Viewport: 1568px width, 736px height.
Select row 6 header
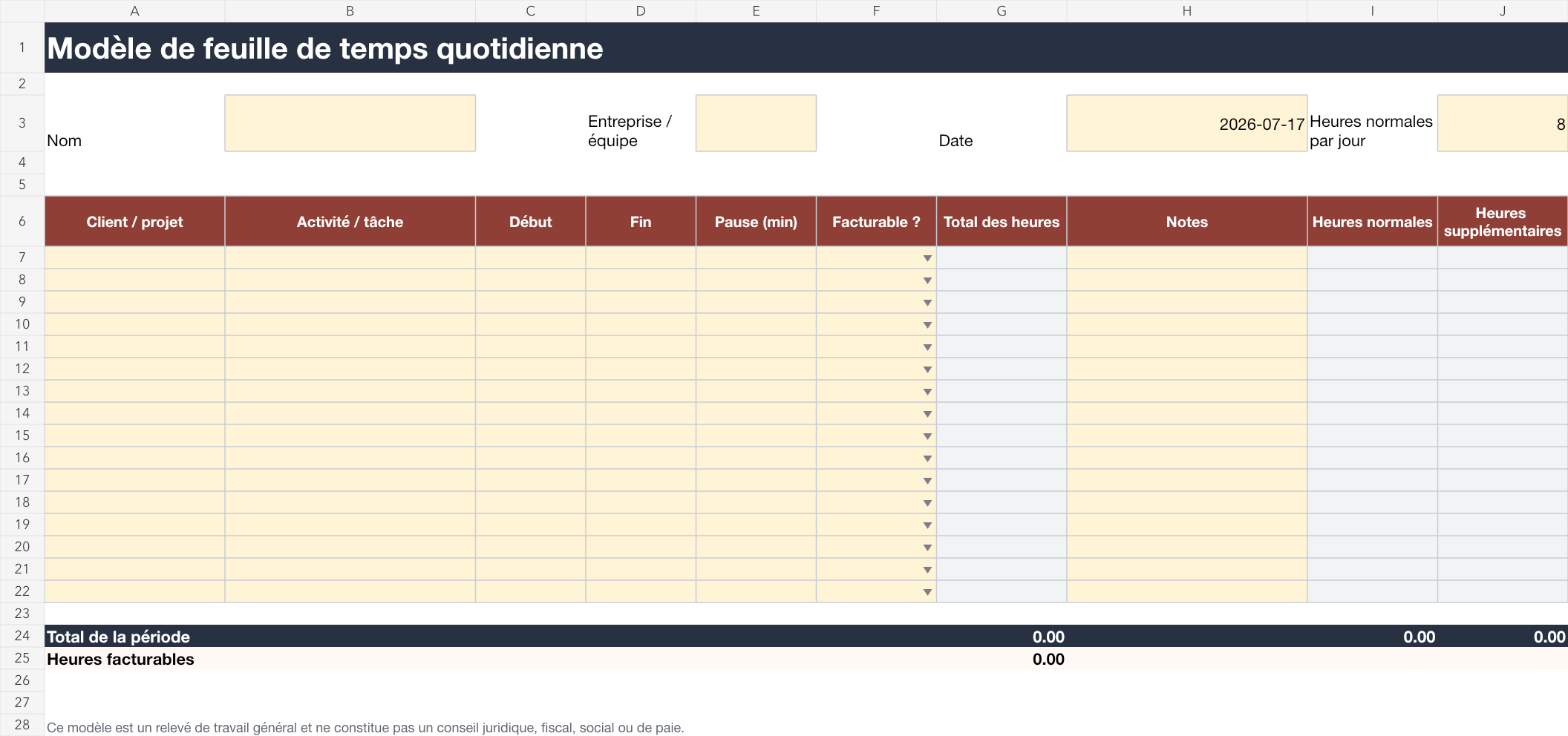click(x=22, y=221)
